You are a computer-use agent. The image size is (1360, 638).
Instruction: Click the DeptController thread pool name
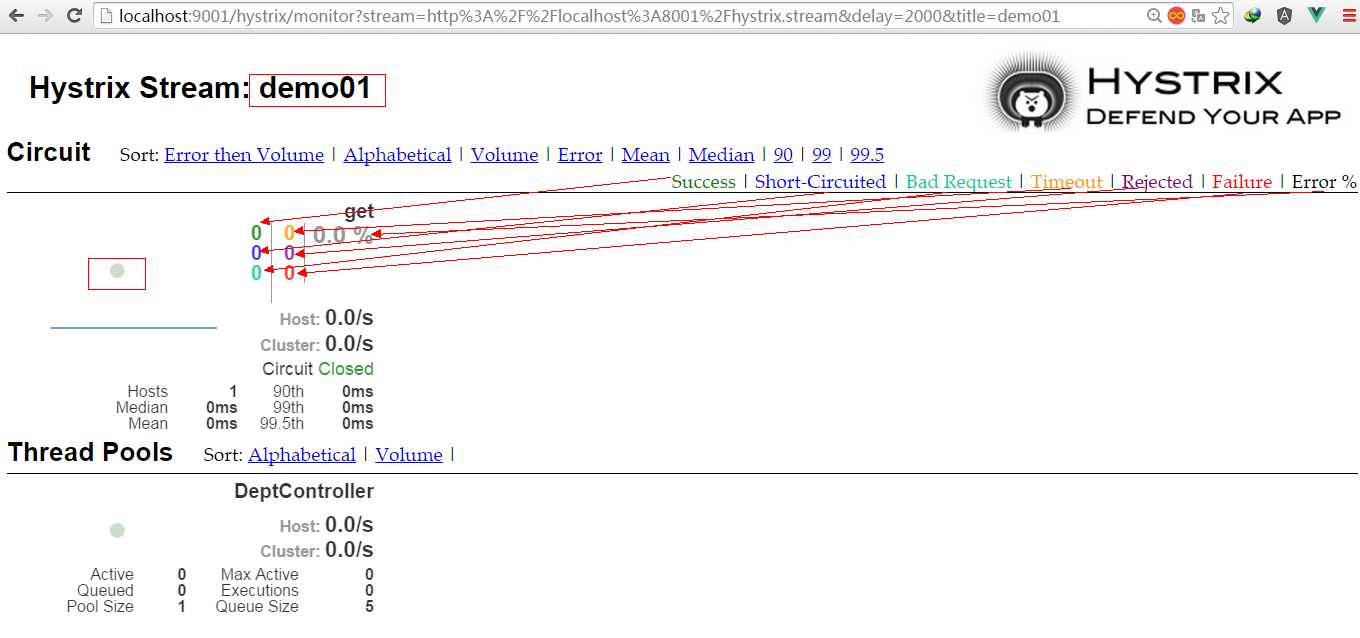(x=304, y=491)
